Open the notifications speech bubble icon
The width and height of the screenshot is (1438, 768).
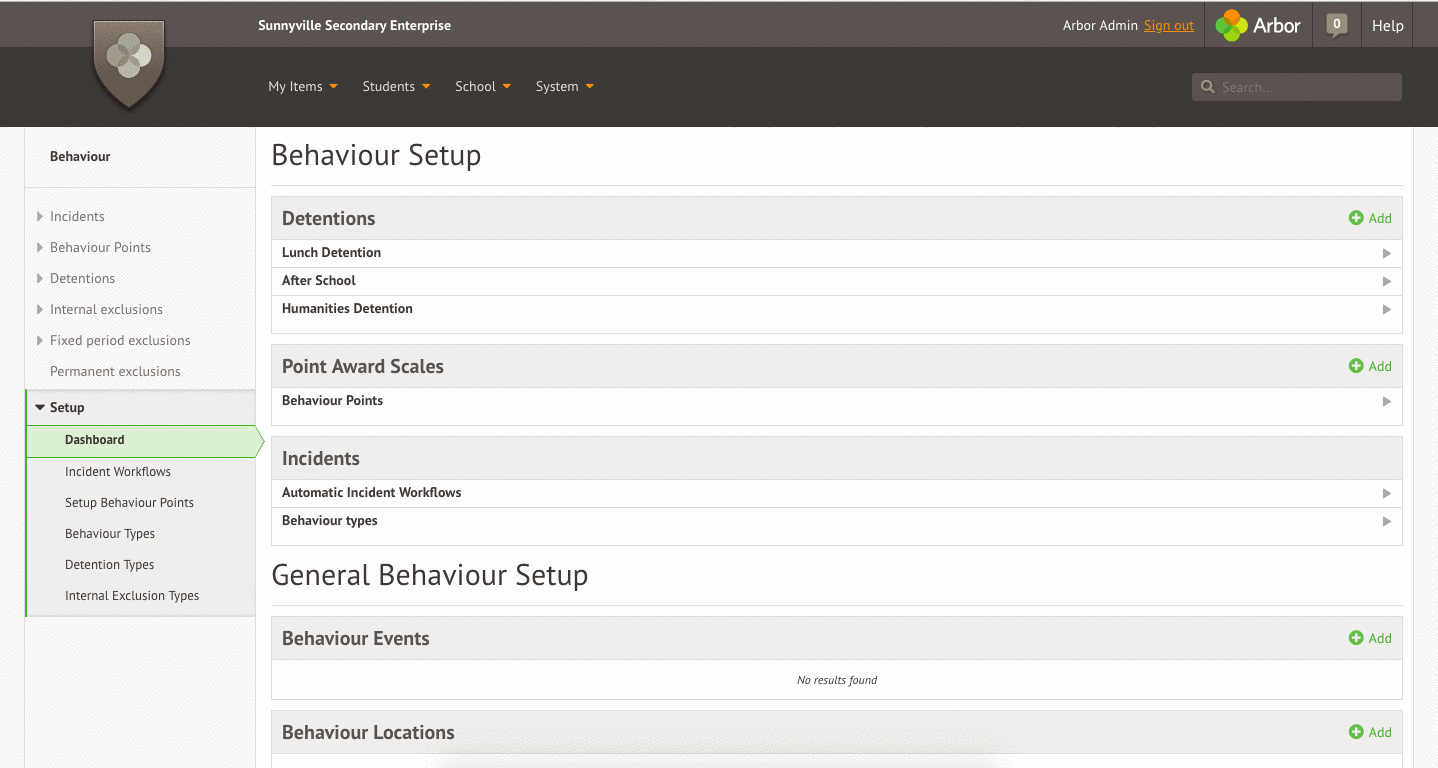(x=1336, y=25)
